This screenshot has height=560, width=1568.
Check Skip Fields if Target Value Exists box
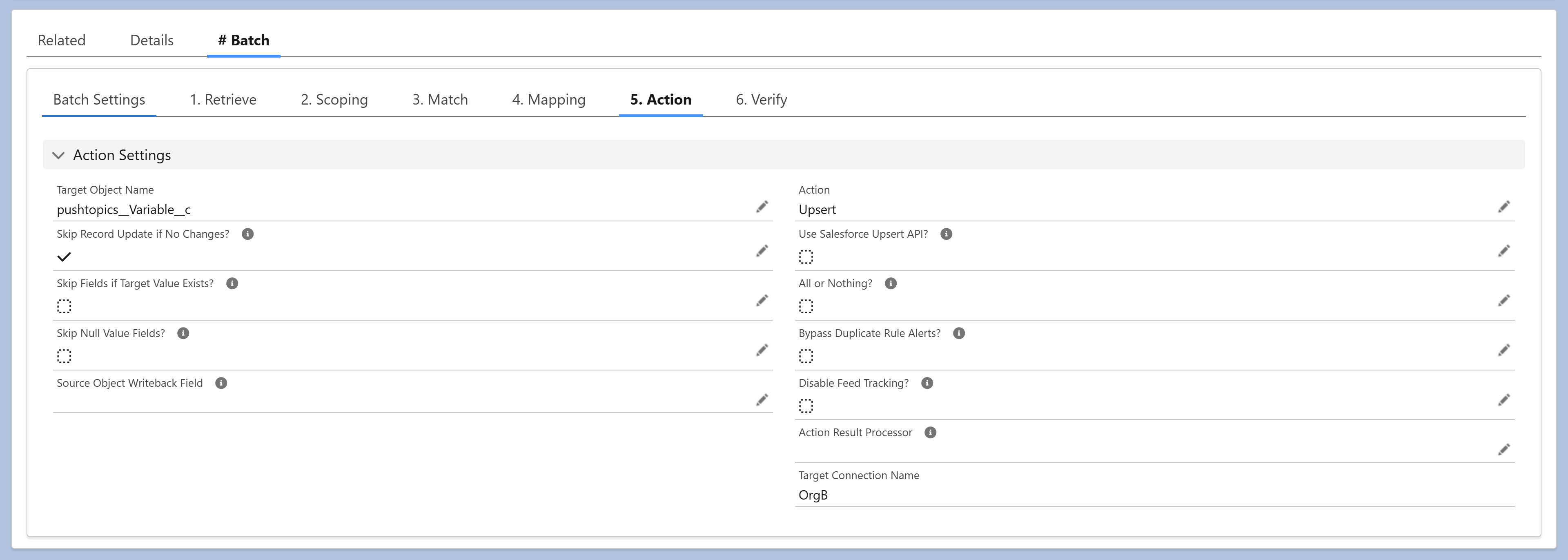click(64, 306)
